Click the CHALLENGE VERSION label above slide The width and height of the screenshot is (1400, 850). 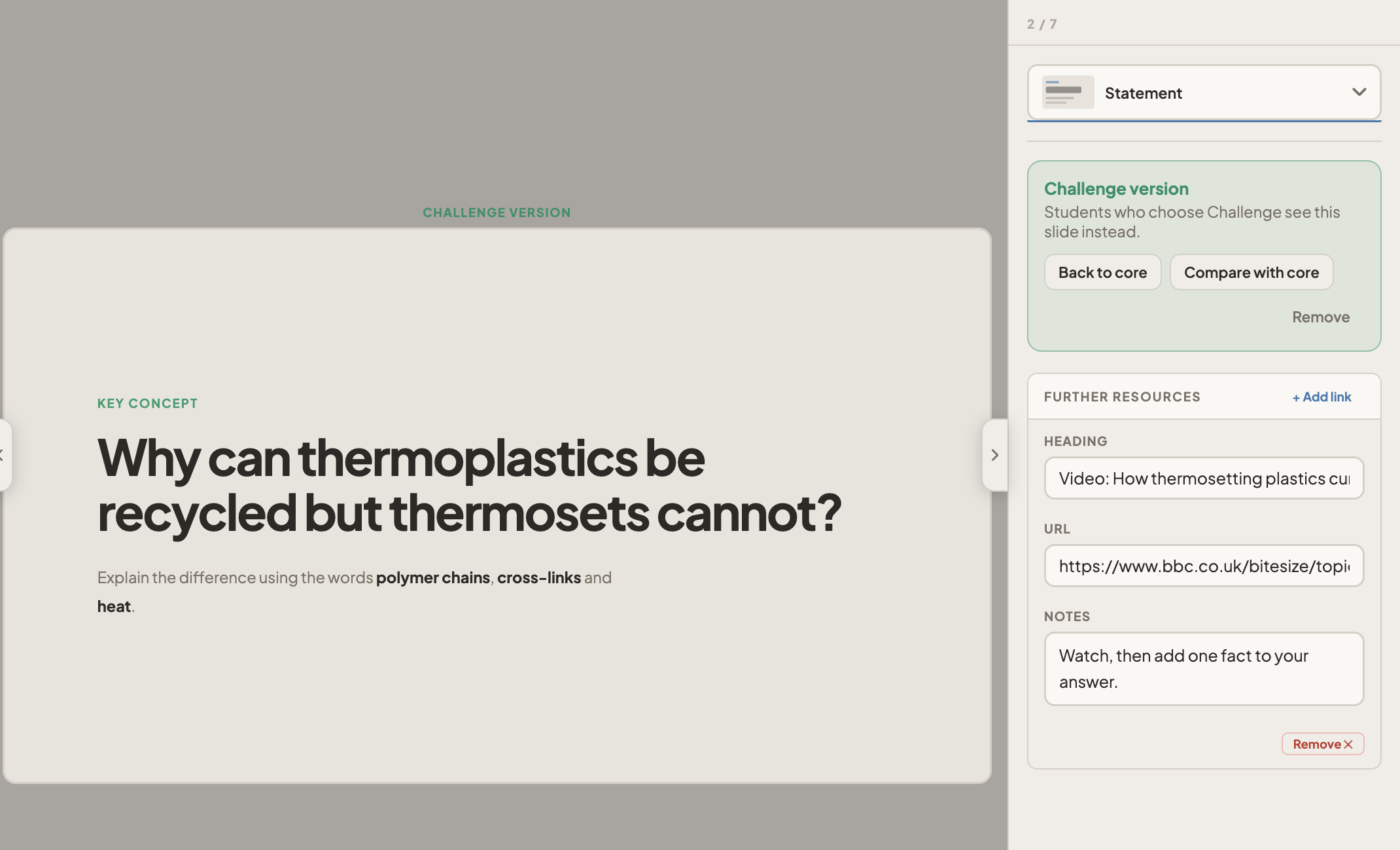tap(497, 212)
